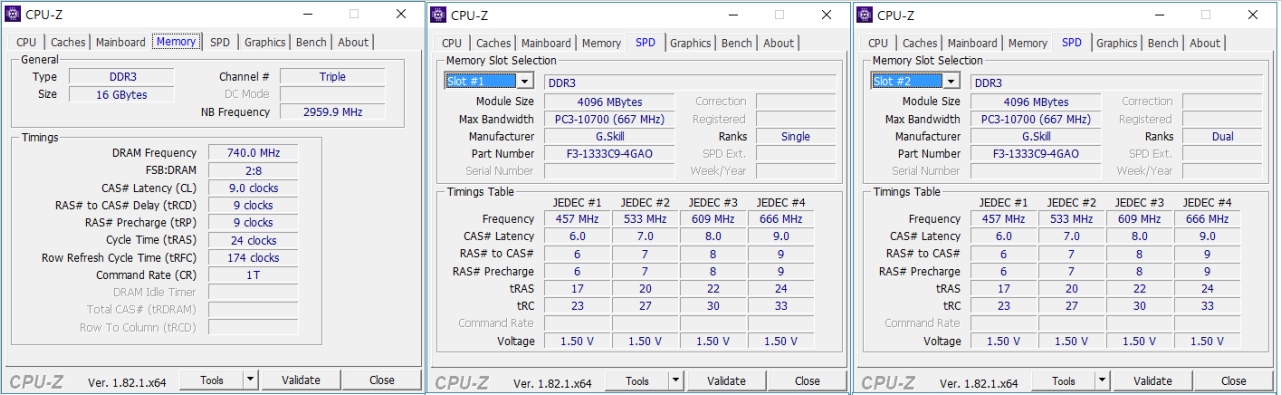Screen dimensions: 1282x395
Task: Click Validate in the Memory window
Action: [301, 380]
